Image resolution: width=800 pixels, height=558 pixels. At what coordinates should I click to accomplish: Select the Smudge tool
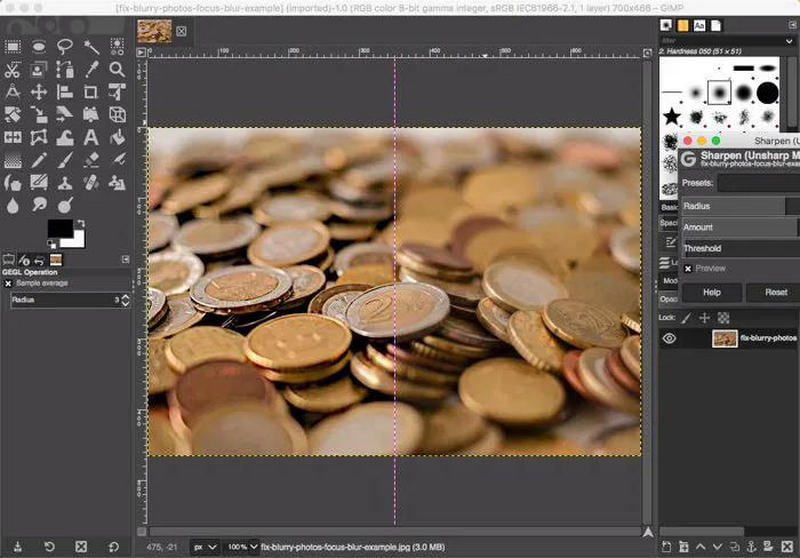[x=39, y=206]
